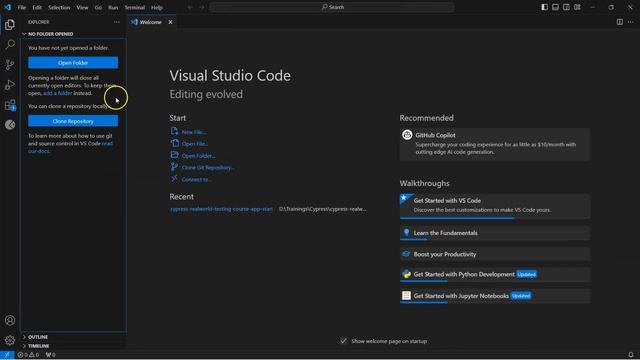This screenshot has width=640, height=360.
Task: Click the read our docs link
Action: click(x=70, y=147)
